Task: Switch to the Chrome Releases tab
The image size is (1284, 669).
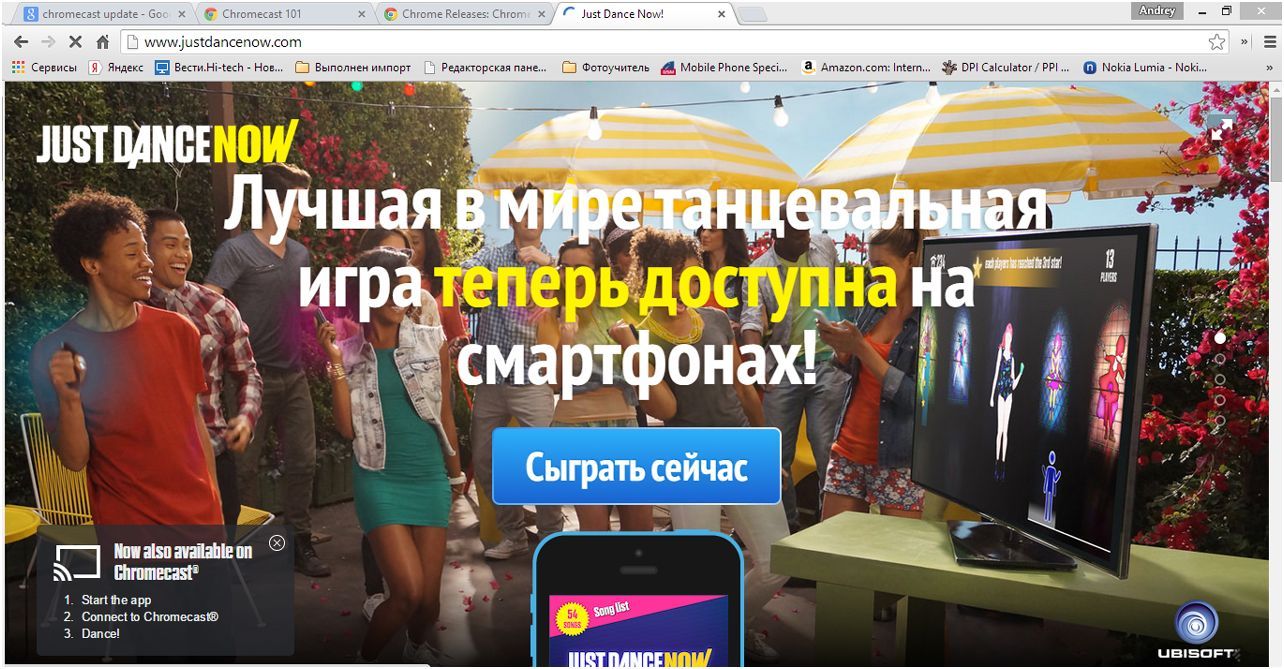Action: tap(460, 14)
